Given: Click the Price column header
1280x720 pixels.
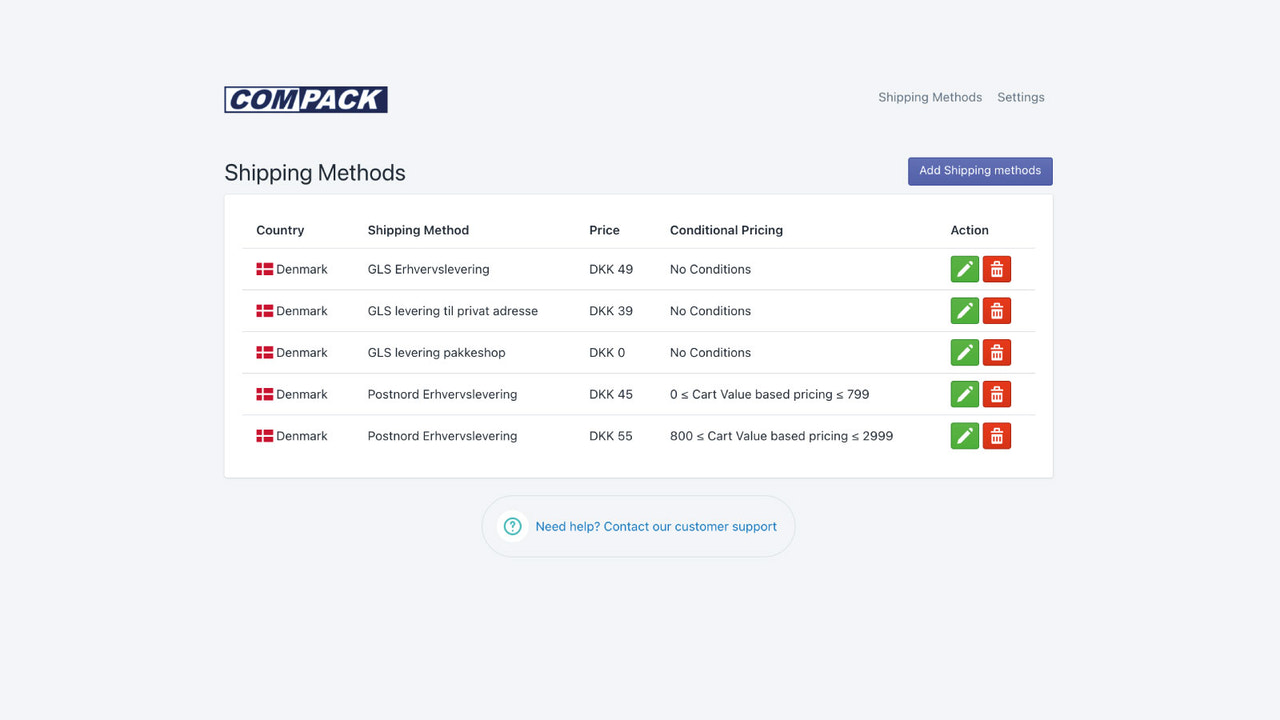Looking at the screenshot, I should point(604,230).
